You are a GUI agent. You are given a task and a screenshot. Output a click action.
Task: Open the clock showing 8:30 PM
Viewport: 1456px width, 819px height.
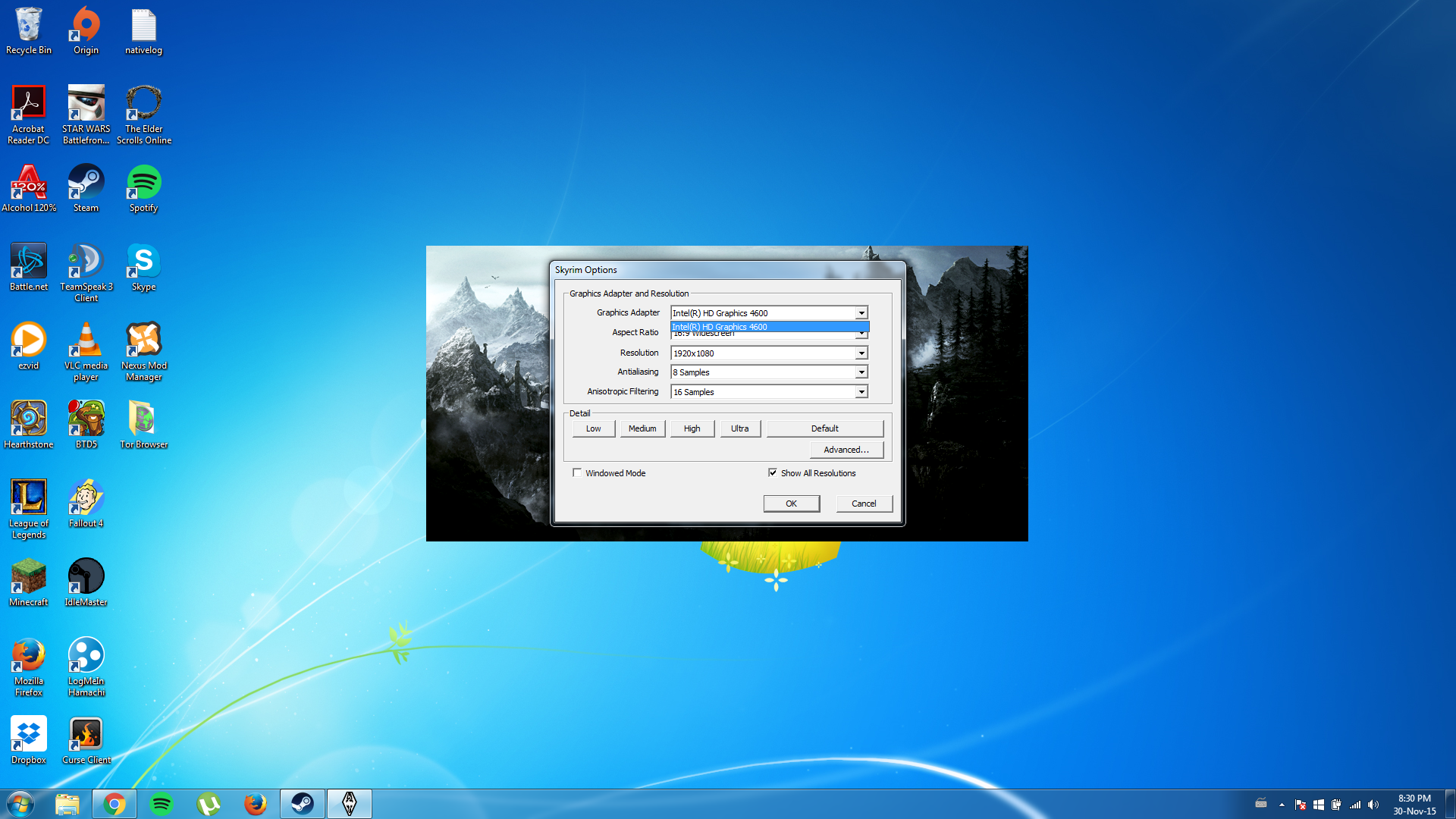(1414, 805)
